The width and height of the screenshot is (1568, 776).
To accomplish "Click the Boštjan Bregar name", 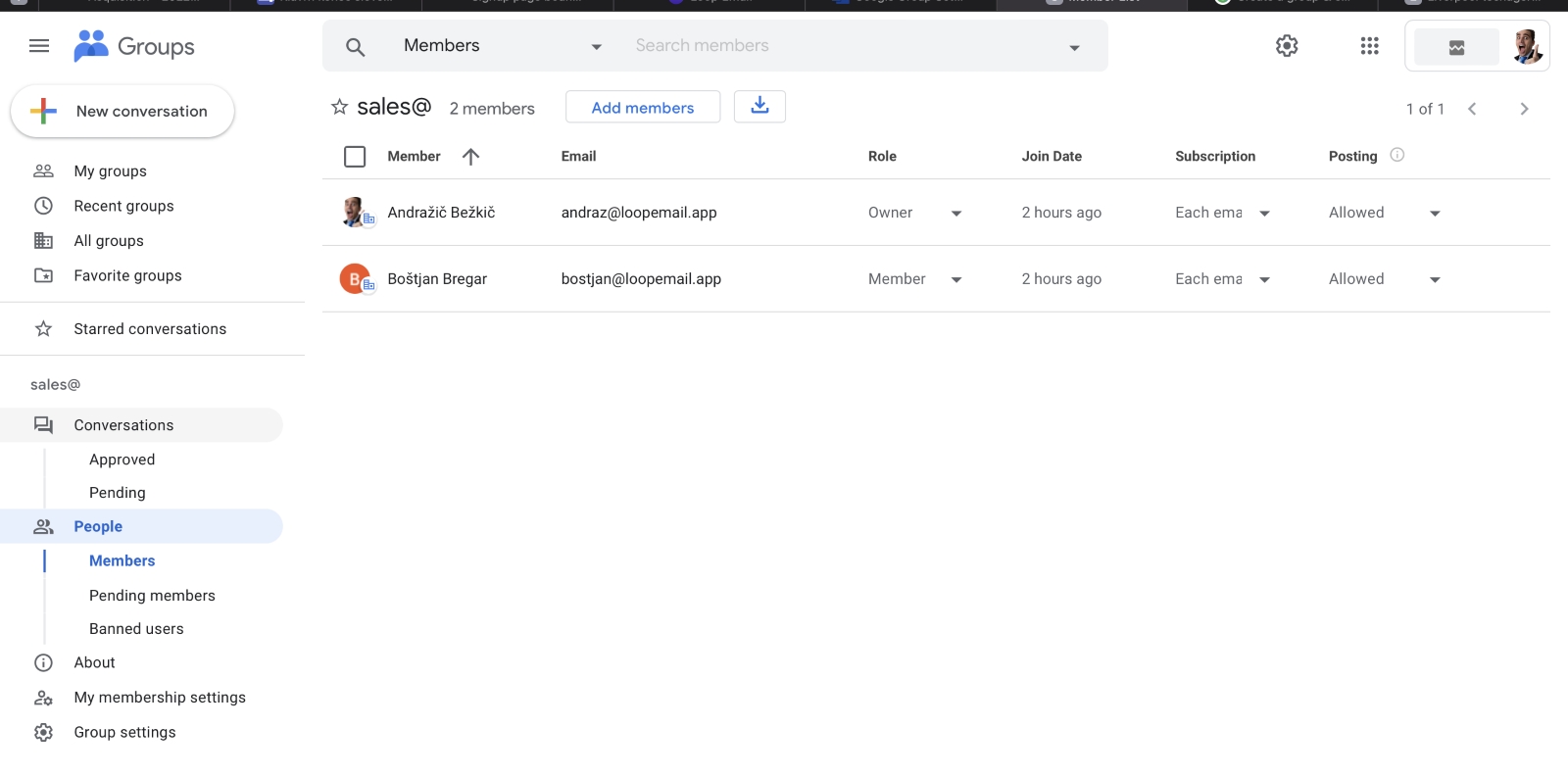I will point(437,279).
